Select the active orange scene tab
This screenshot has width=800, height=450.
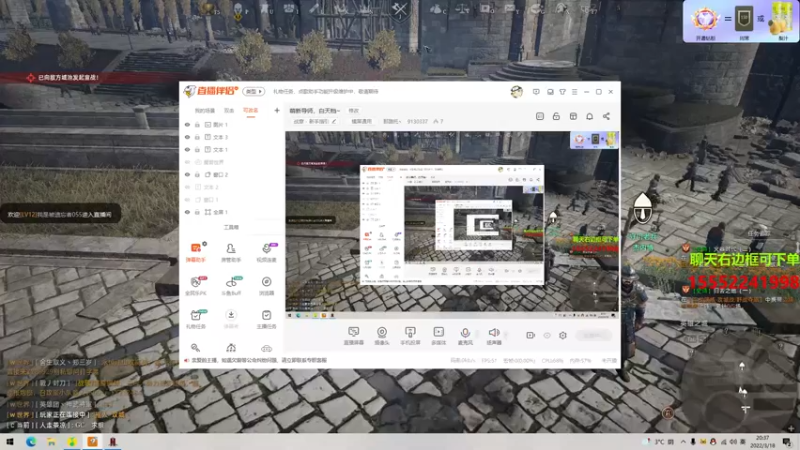[x=251, y=111]
